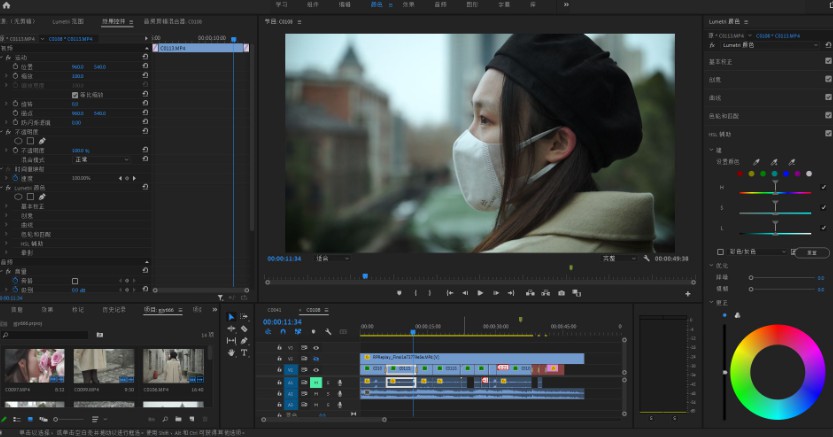Open comparison view button in program monitor
833x437 pixels.
(576, 293)
